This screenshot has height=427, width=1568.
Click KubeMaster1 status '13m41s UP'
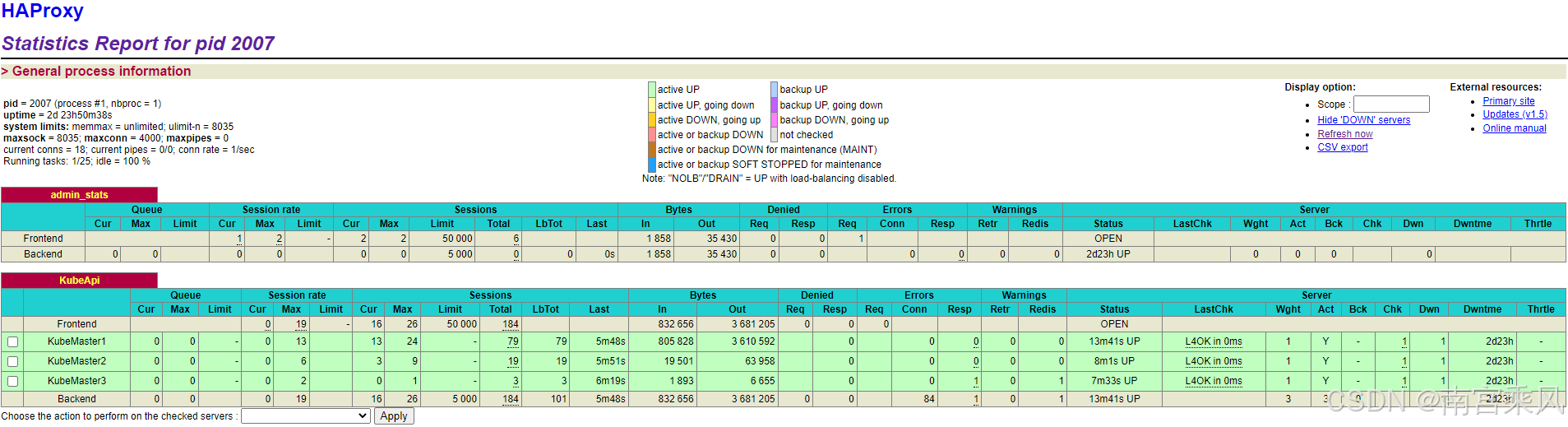click(x=1114, y=341)
